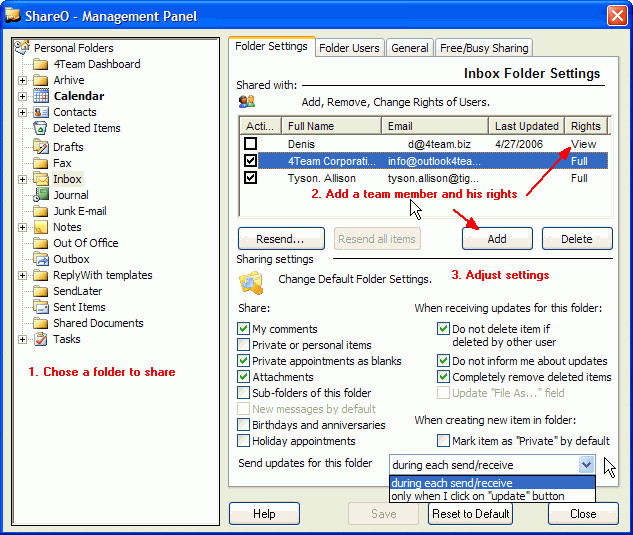633x535 pixels.
Task: Enable Sub-folders of this folder
Action: pos(243,392)
